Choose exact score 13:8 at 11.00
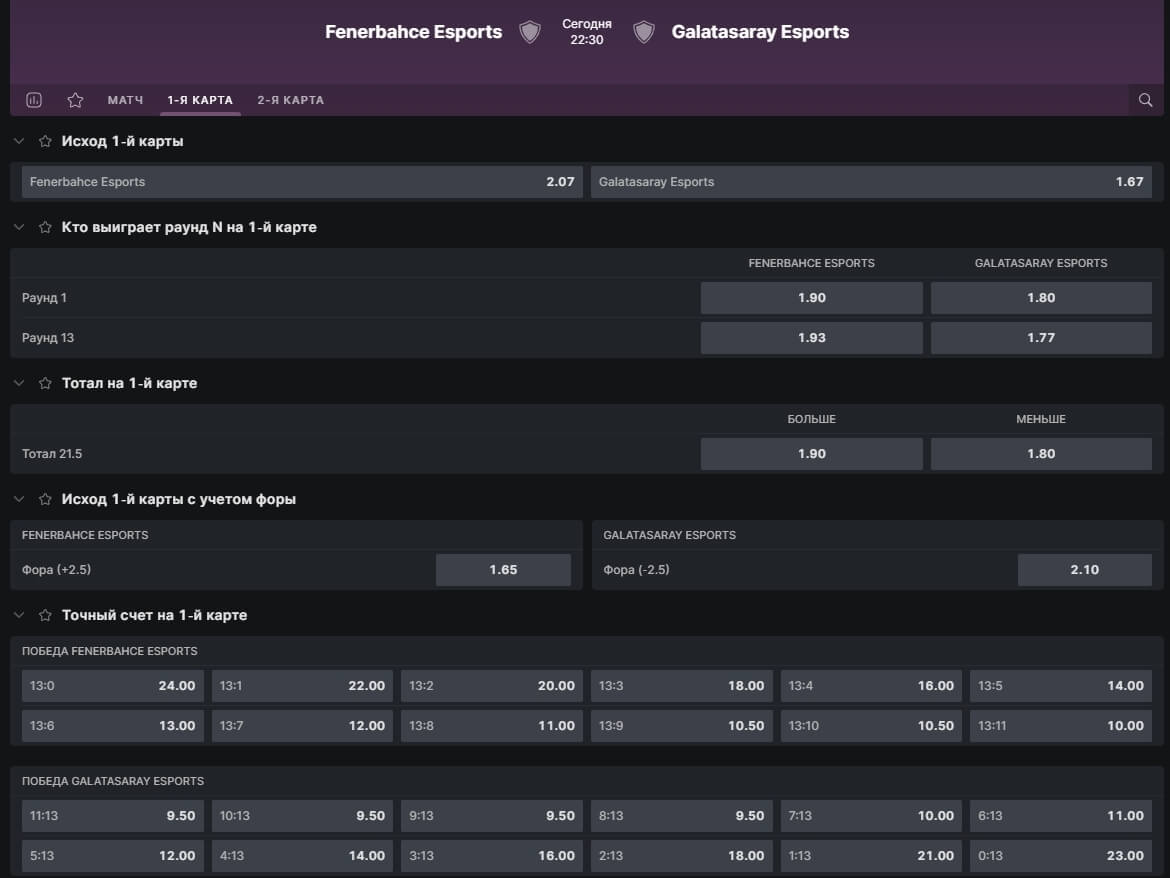The height and width of the screenshot is (878, 1170). (x=492, y=726)
